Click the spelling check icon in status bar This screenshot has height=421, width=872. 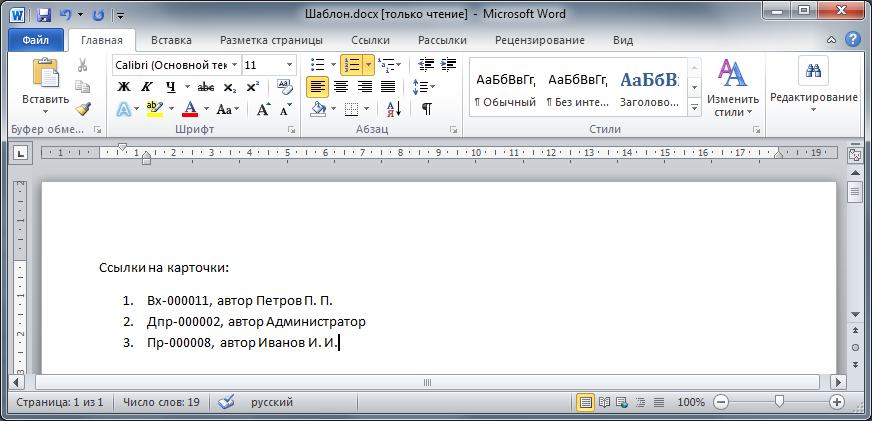[226, 401]
